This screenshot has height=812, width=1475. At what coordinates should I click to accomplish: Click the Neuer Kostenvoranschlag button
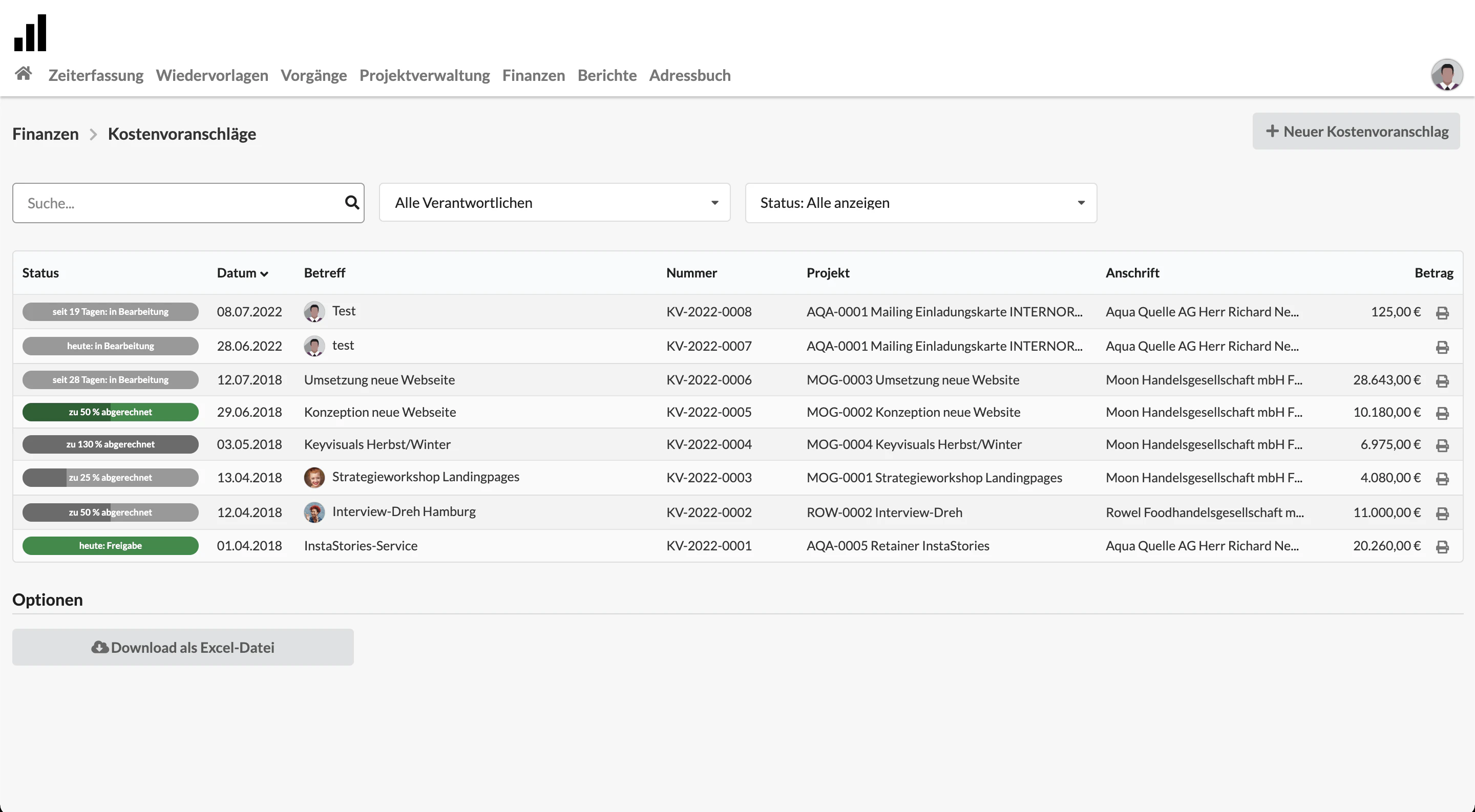click(1357, 131)
